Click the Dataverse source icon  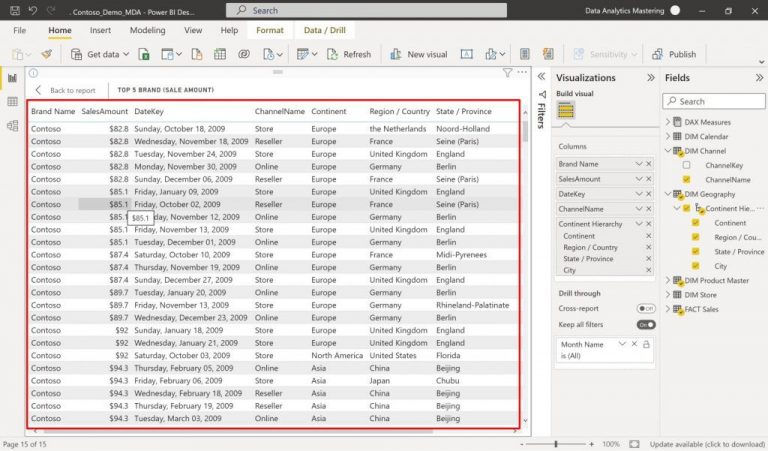244,54
